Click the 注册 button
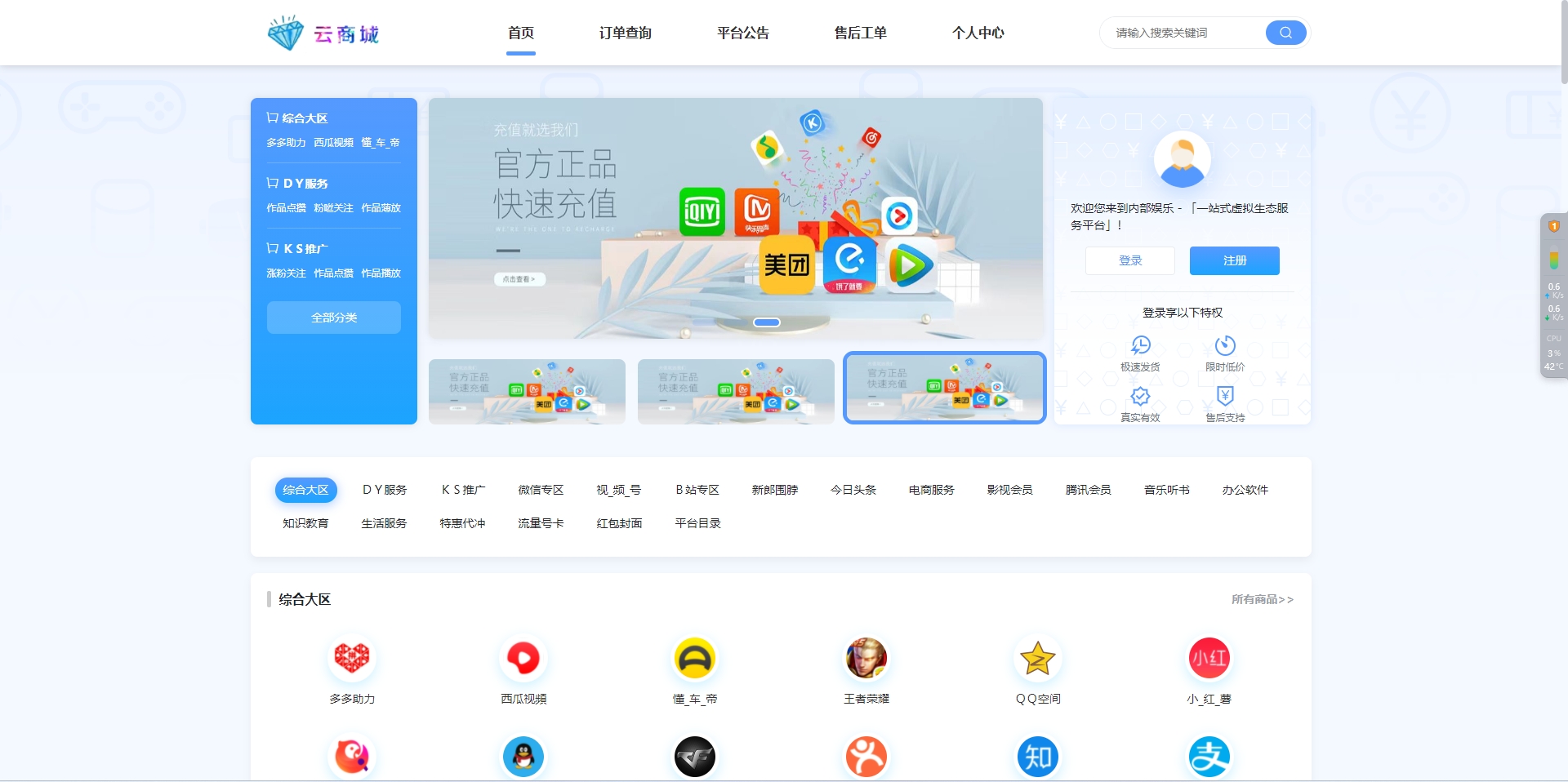1568x782 pixels. tap(1233, 260)
